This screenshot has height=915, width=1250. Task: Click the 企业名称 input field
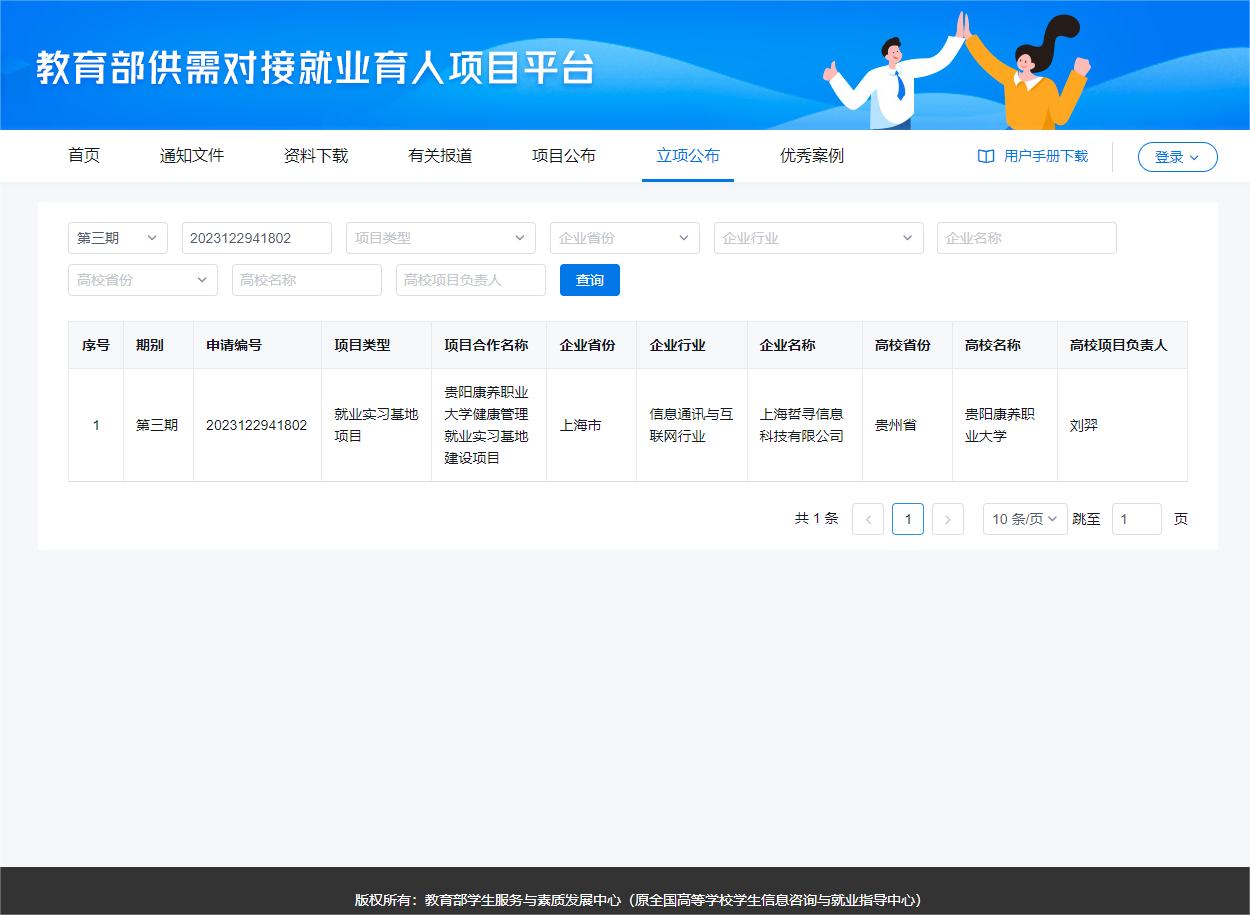1026,238
